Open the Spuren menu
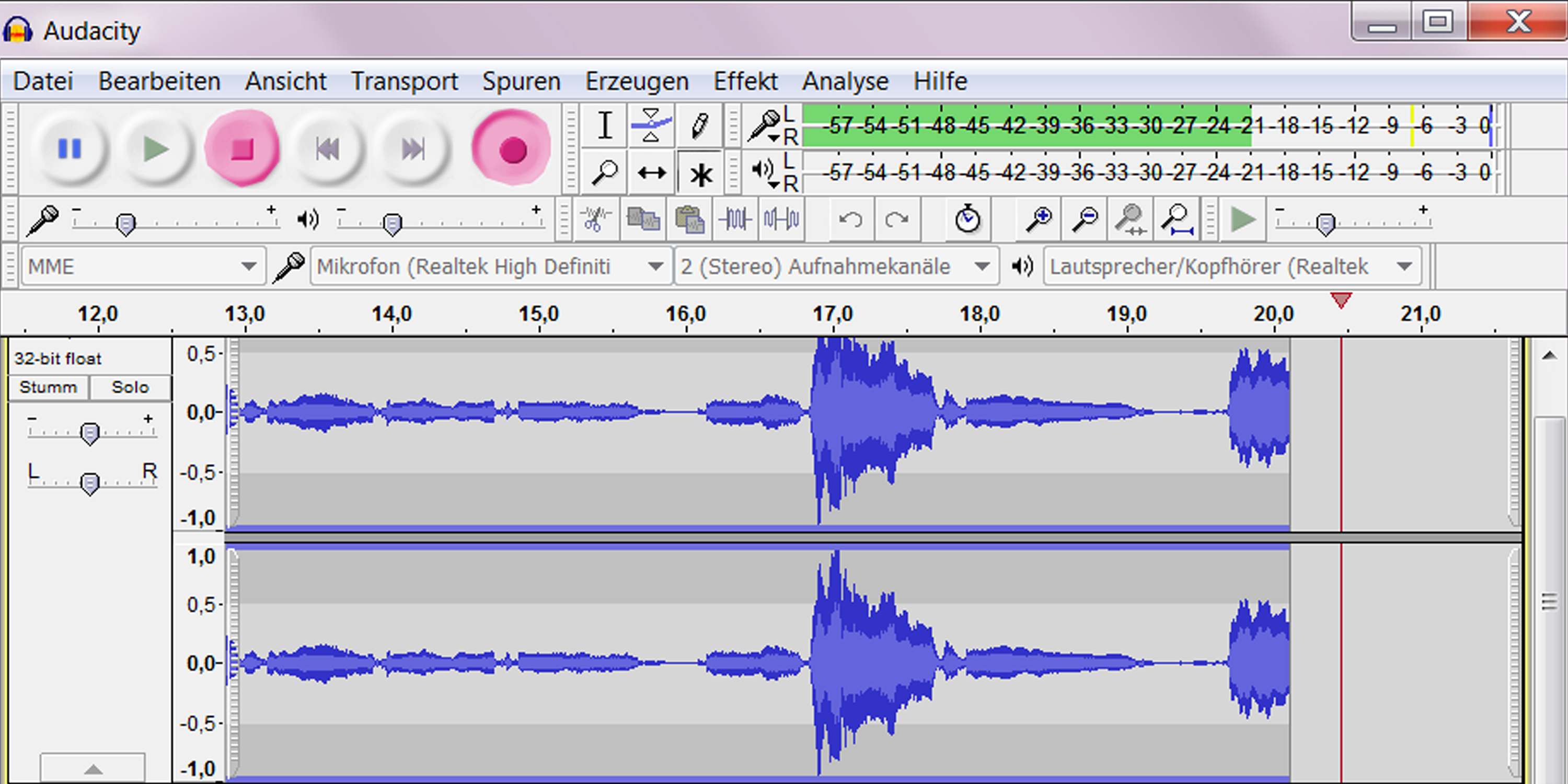 tap(521, 82)
